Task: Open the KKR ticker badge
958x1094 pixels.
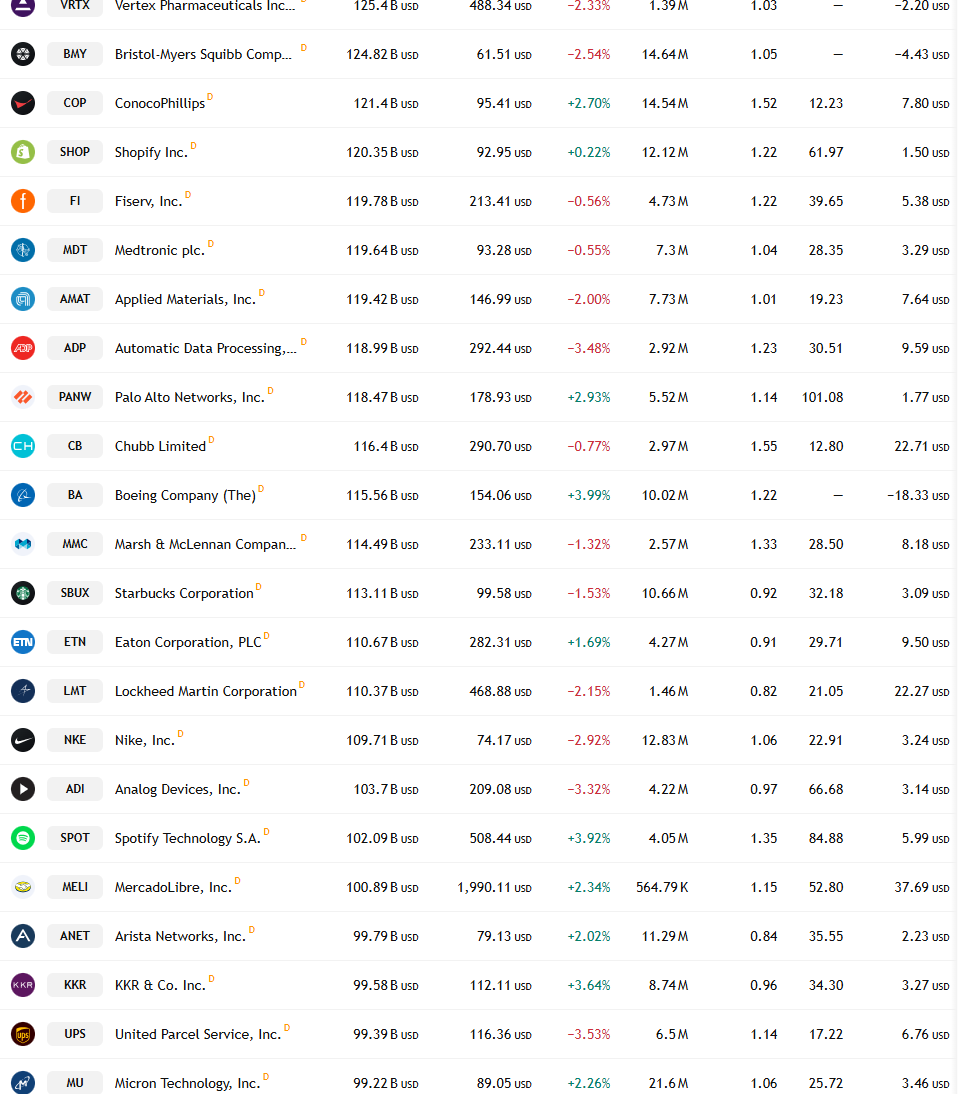Action: [75, 985]
